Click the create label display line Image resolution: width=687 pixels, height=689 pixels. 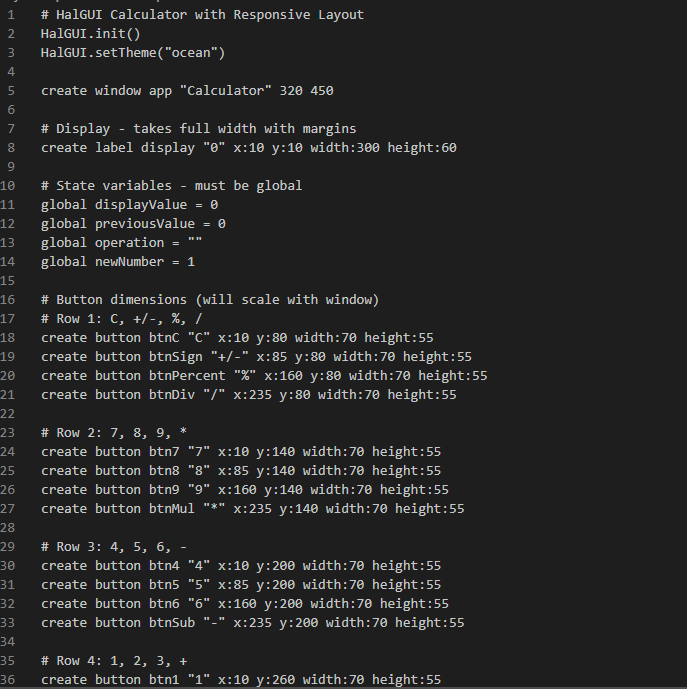[x=248, y=148]
